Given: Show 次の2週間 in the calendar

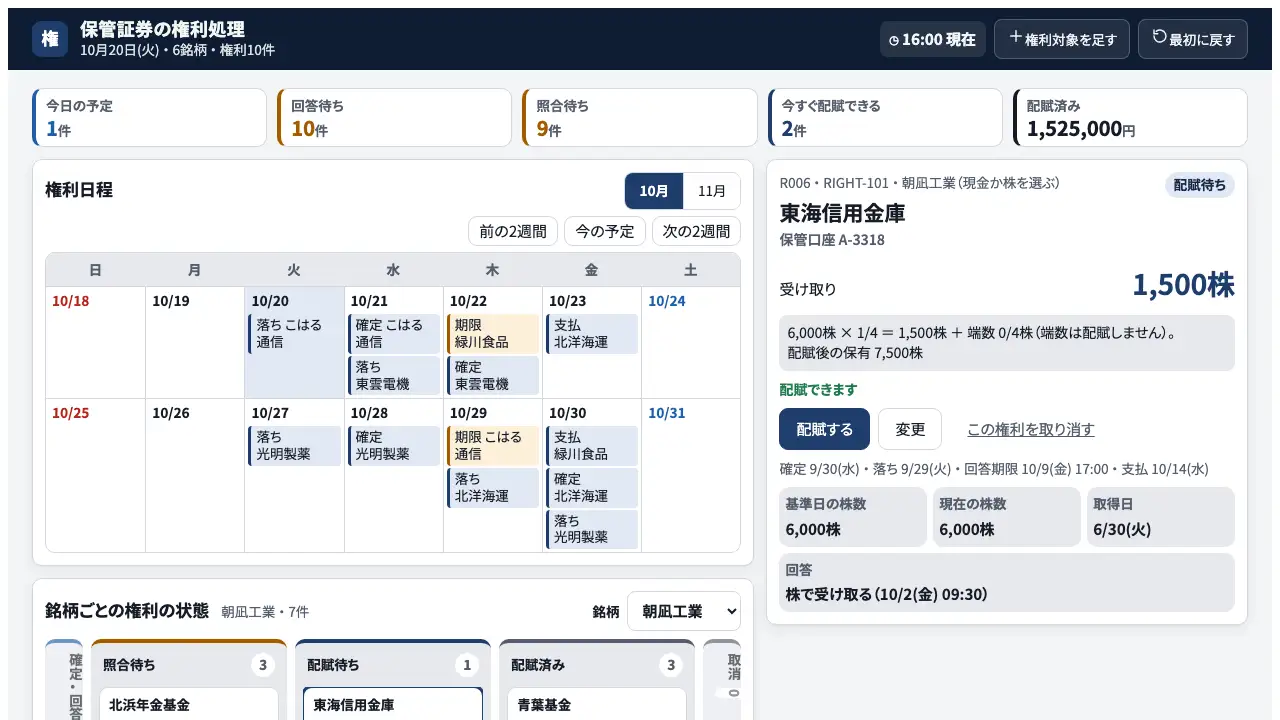Looking at the screenshot, I should 696,231.
